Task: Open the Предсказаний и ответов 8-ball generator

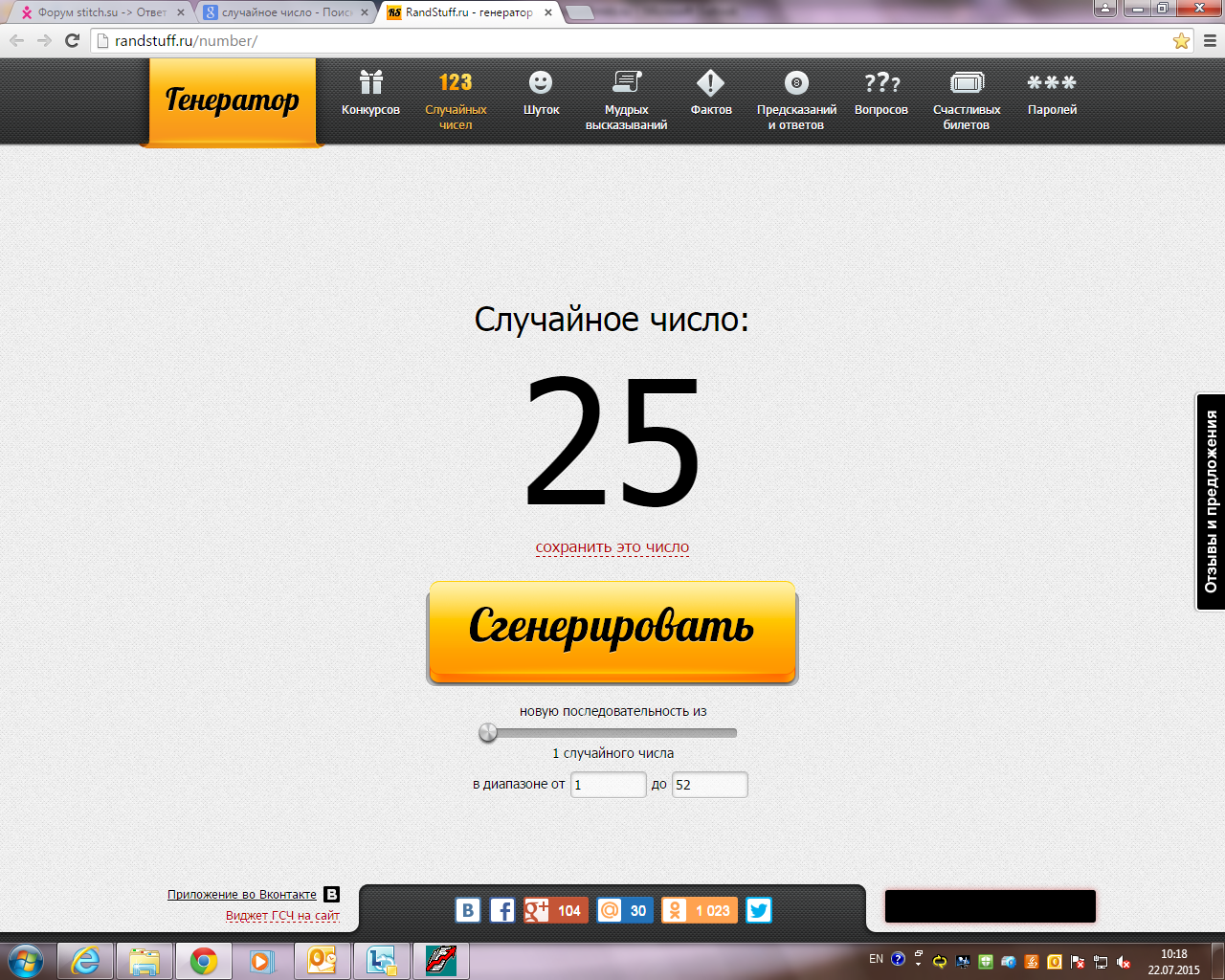Action: (796, 99)
